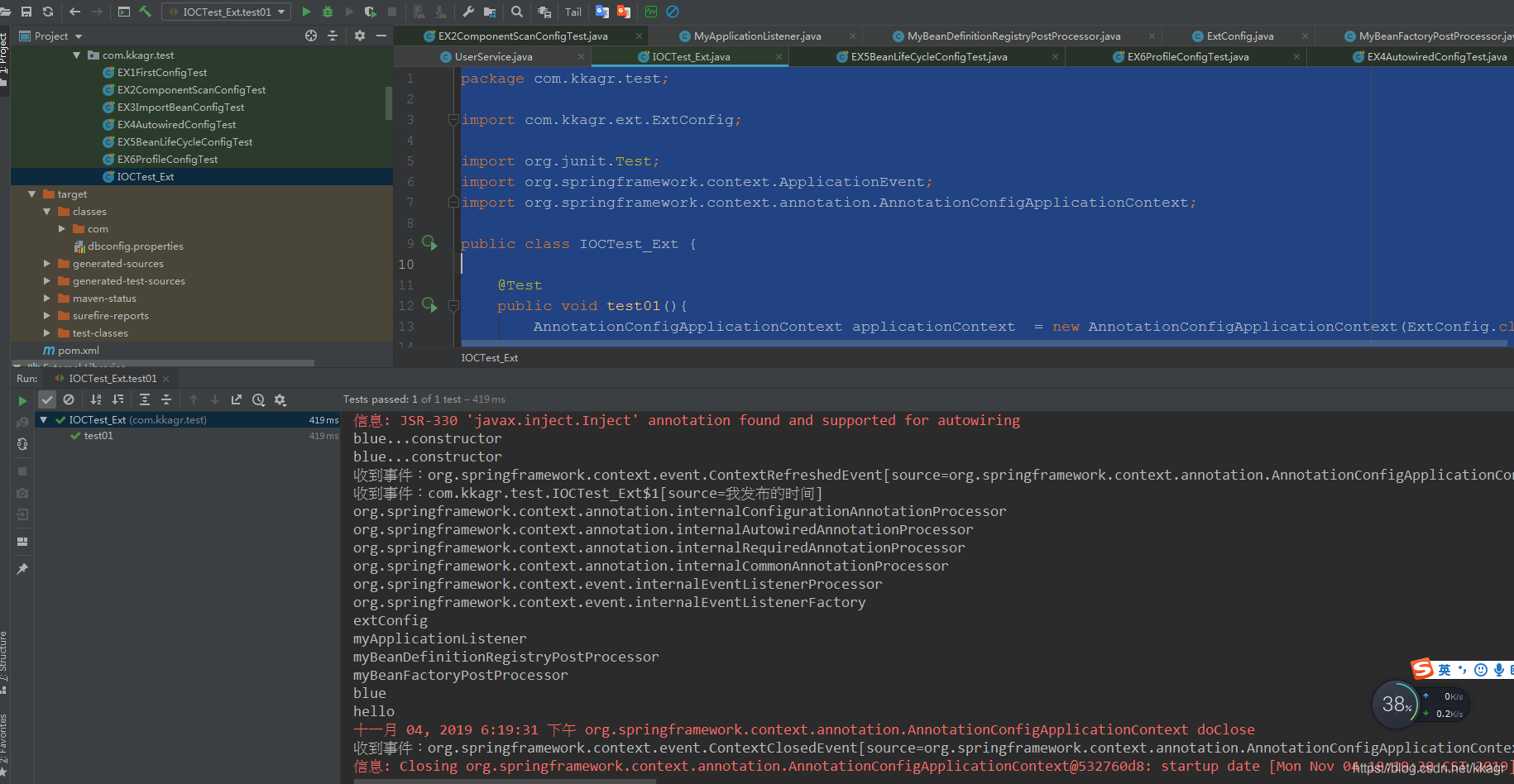Toggle Show Ignored tests button

tap(69, 399)
